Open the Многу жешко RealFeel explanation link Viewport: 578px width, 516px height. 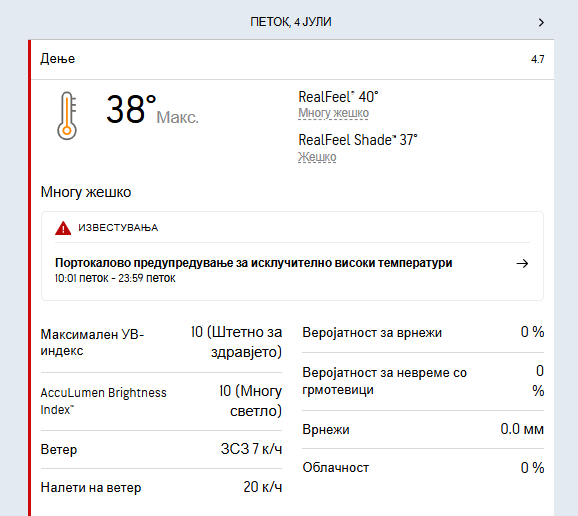click(x=333, y=113)
